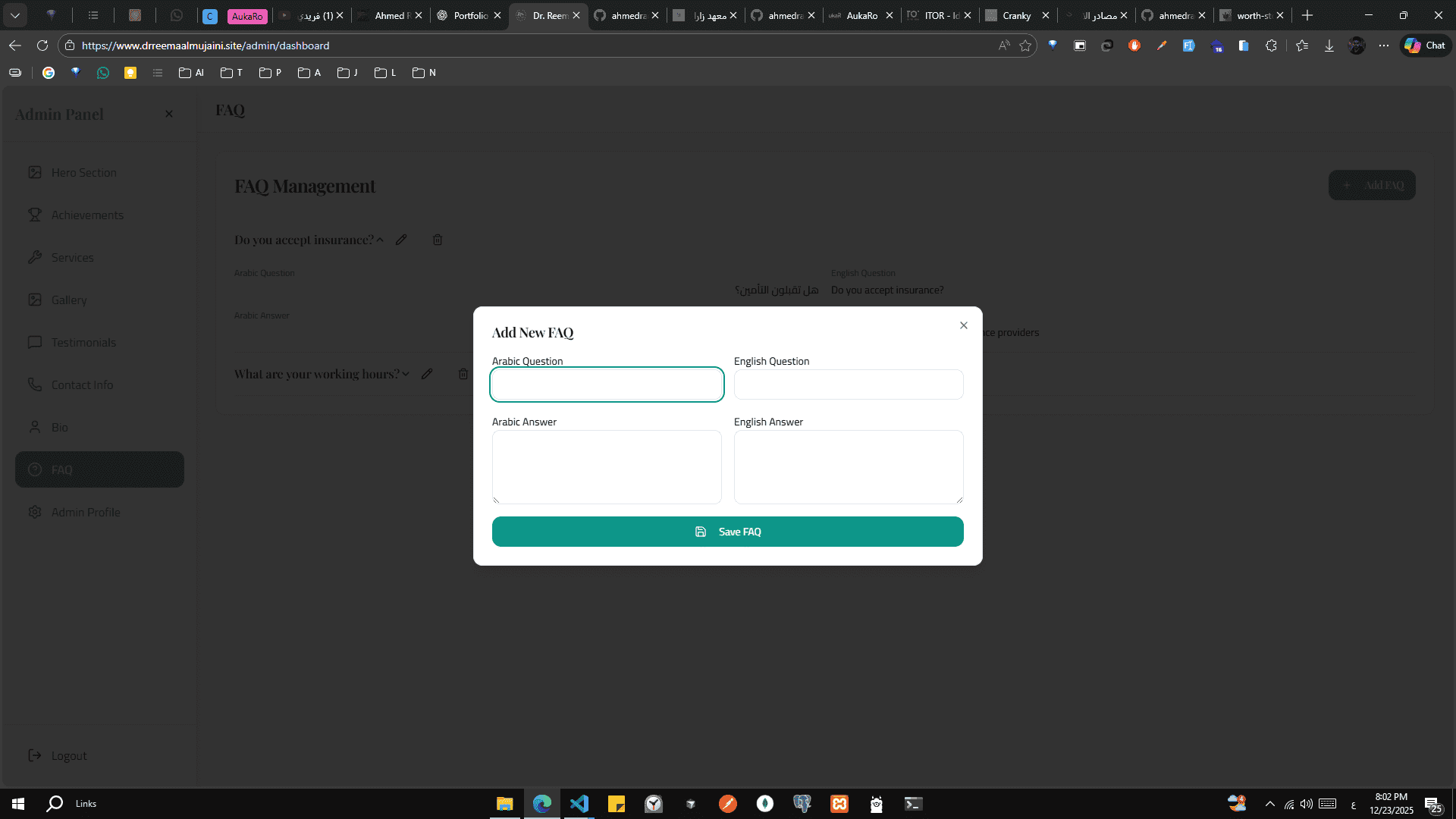1456x819 pixels.
Task: Open Achievements in admin sidebar
Action: click(99, 215)
